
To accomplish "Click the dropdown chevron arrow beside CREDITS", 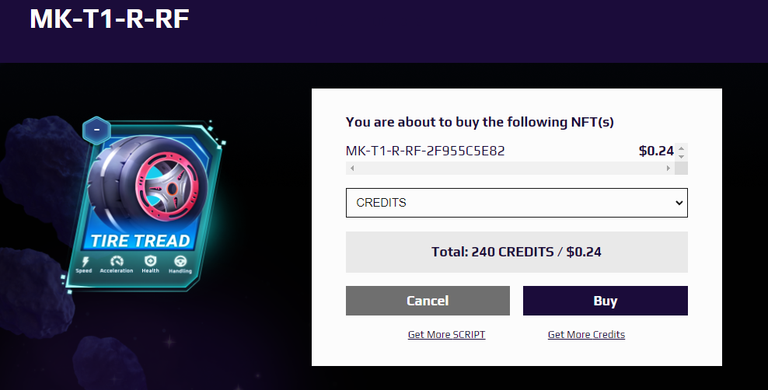I will coord(679,203).
